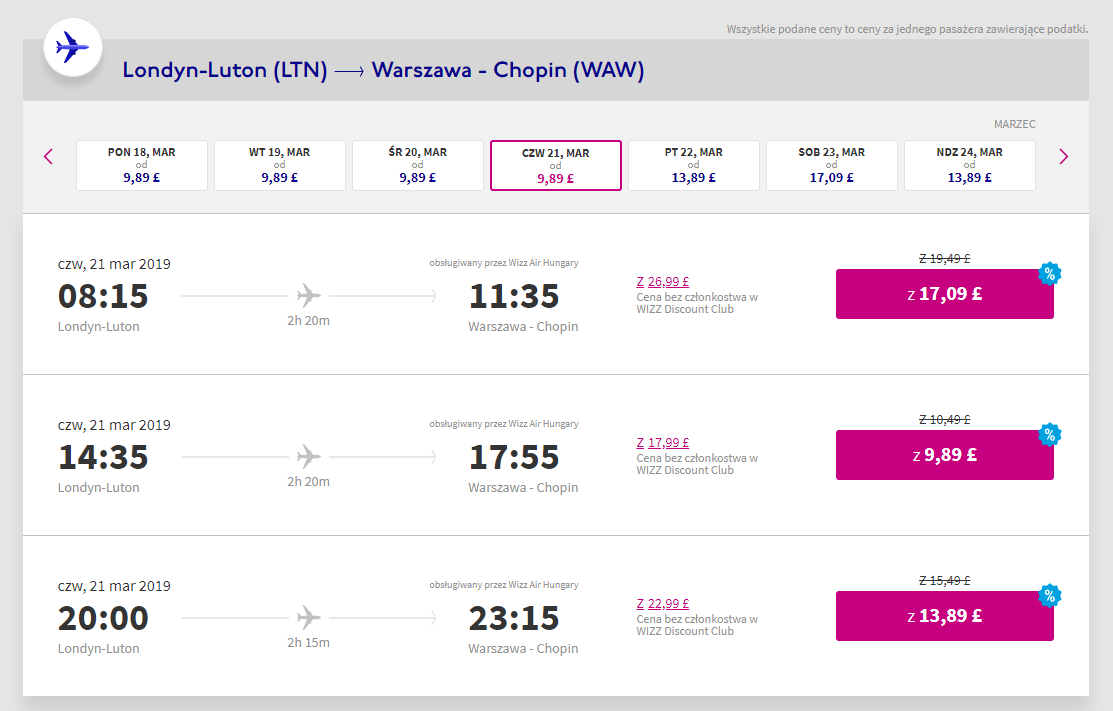Select the WT 19, MAR date tab
Viewport: 1113px width, 711px height.
point(280,165)
